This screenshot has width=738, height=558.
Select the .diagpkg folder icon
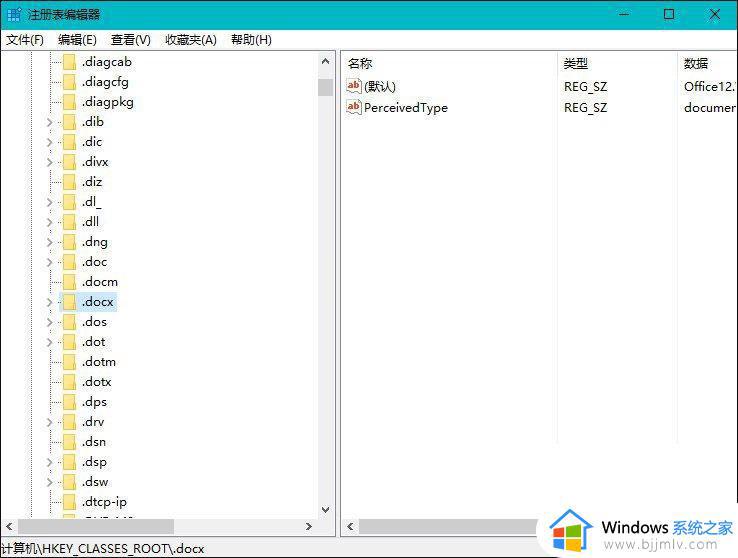70,102
